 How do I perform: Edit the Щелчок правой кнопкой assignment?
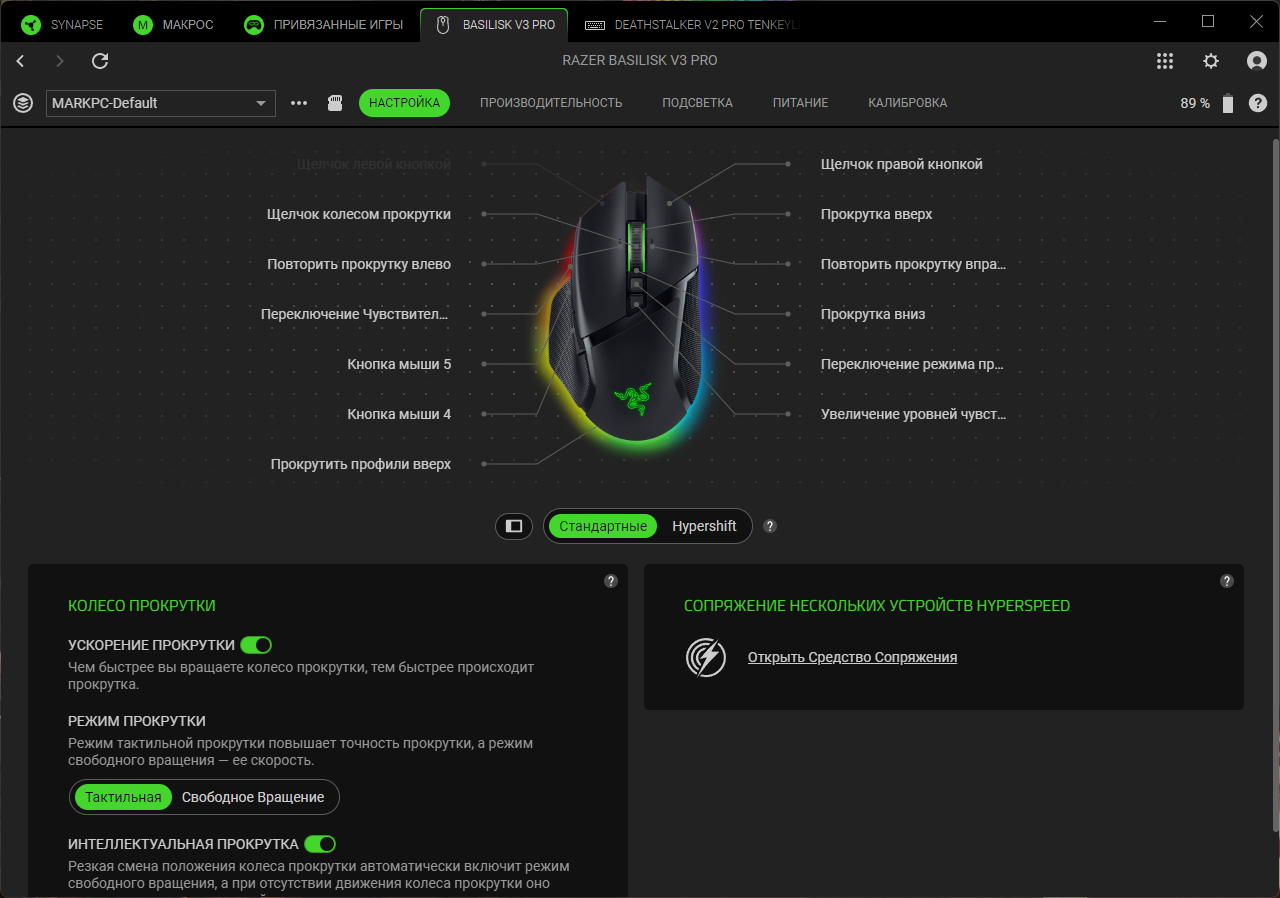(902, 164)
